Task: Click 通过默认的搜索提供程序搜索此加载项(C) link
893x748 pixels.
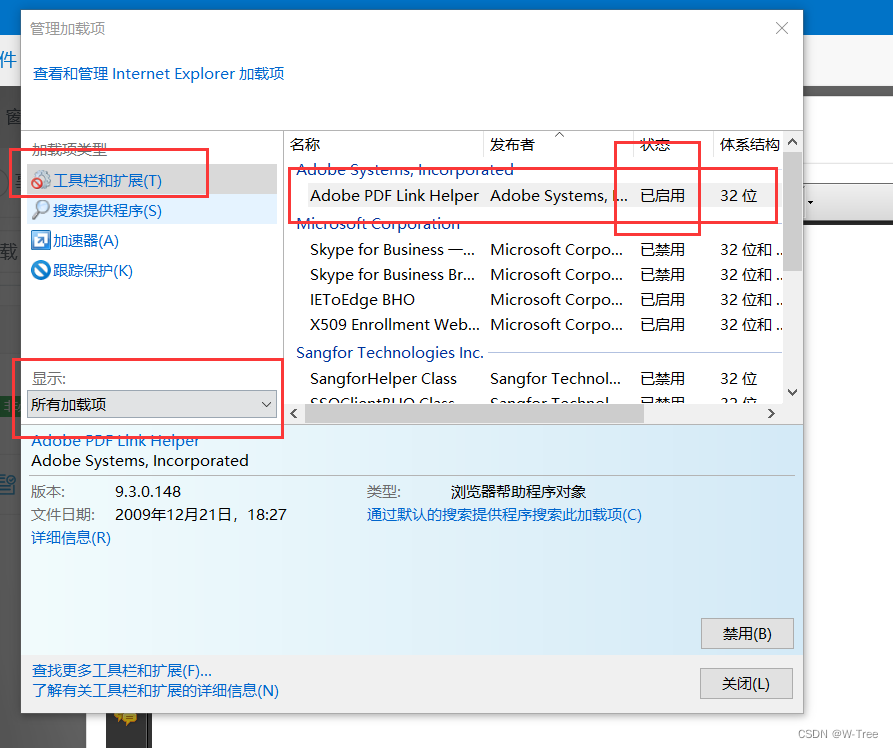Action: [504, 515]
